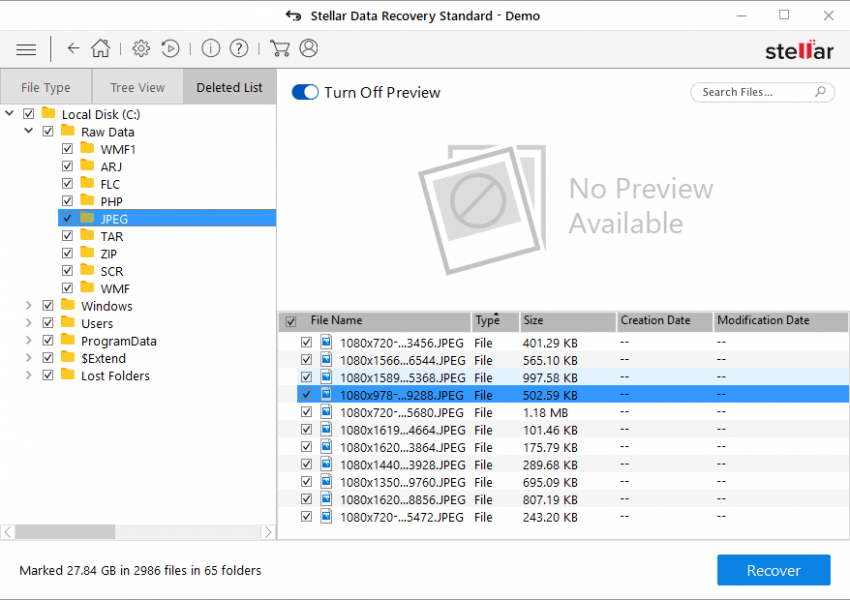The height and width of the screenshot is (600, 850).
Task: Toggle the select-all checkbox in file list header
Action: click(x=291, y=321)
